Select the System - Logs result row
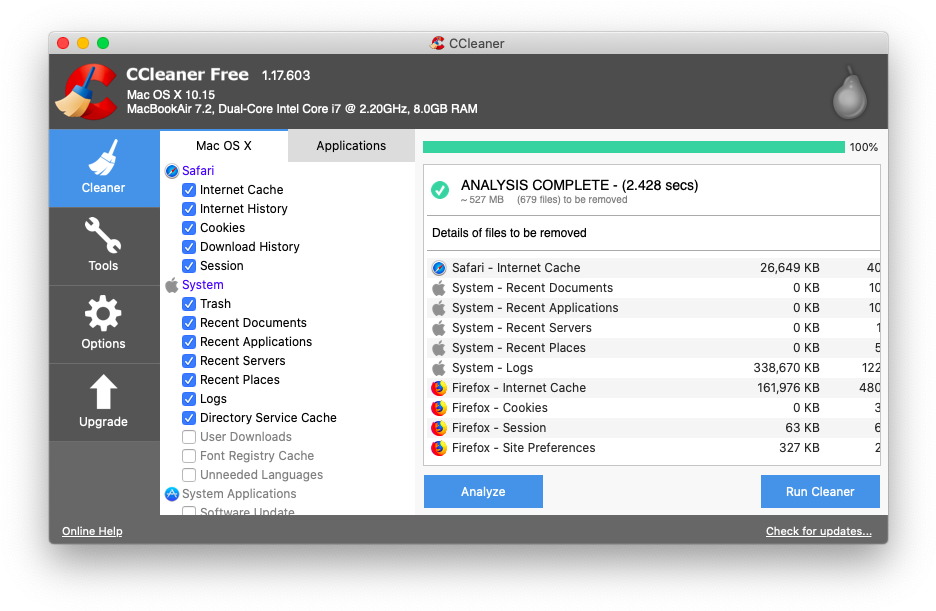Image resolution: width=936 pixels, height=611 pixels. (652, 368)
